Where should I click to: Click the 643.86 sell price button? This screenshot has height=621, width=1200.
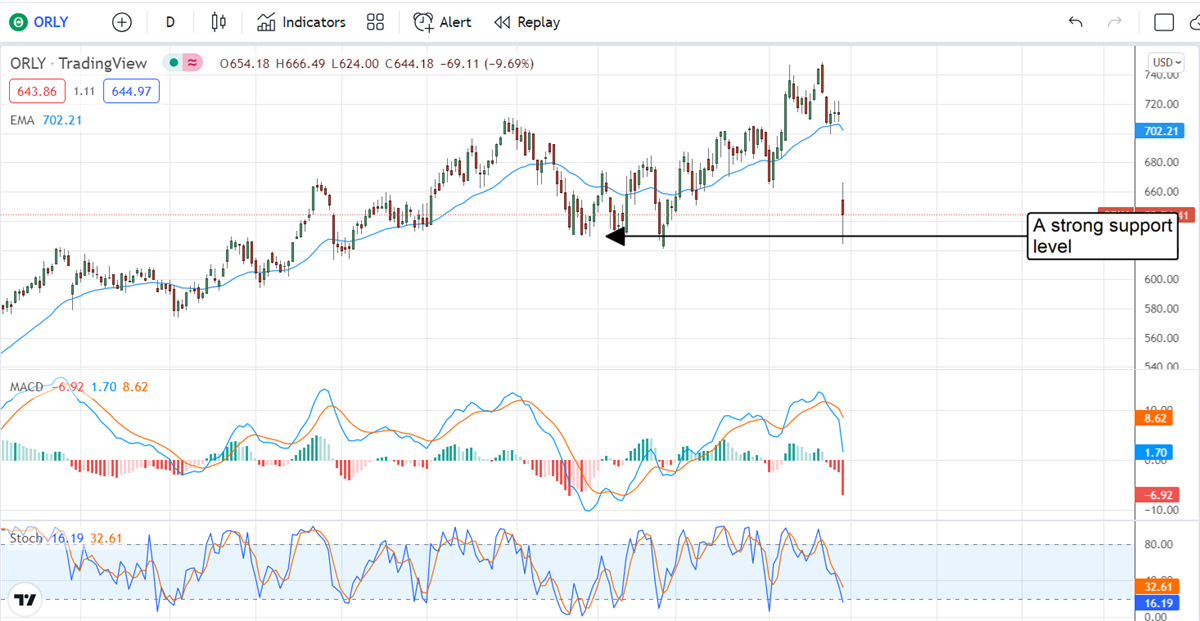coord(38,92)
